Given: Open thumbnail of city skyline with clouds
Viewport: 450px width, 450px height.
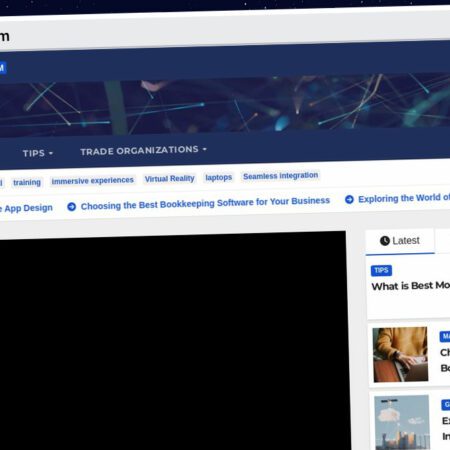Looking at the screenshot, I should 402,423.
